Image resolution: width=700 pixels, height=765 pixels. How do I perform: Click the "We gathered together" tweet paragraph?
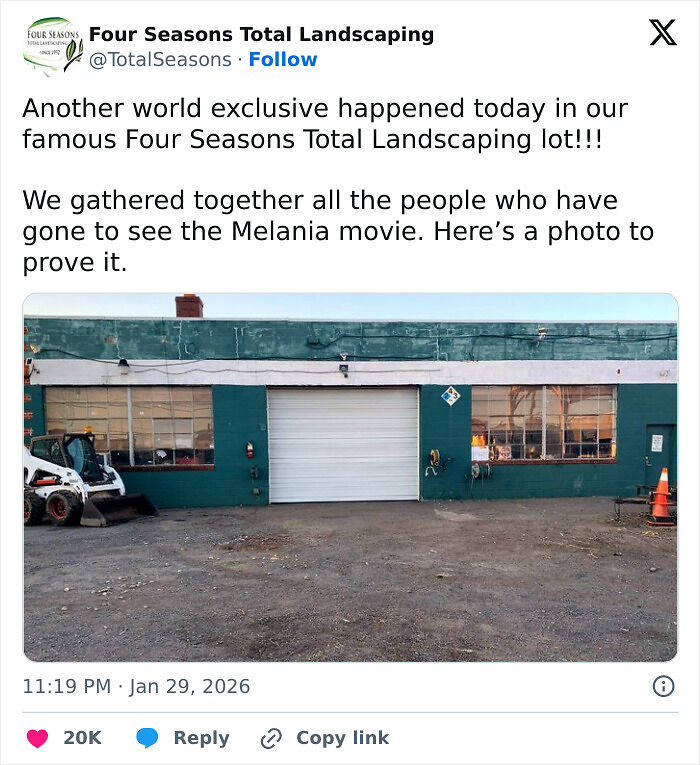tap(337, 231)
